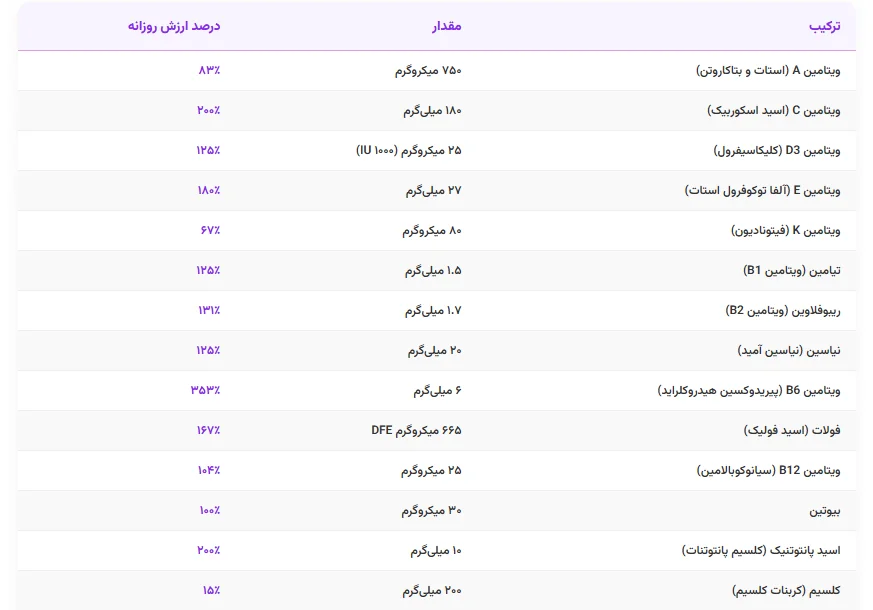The image size is (873, 610).
Task: Select the بیوتین ingredient name cell
Action: [825, 511]
